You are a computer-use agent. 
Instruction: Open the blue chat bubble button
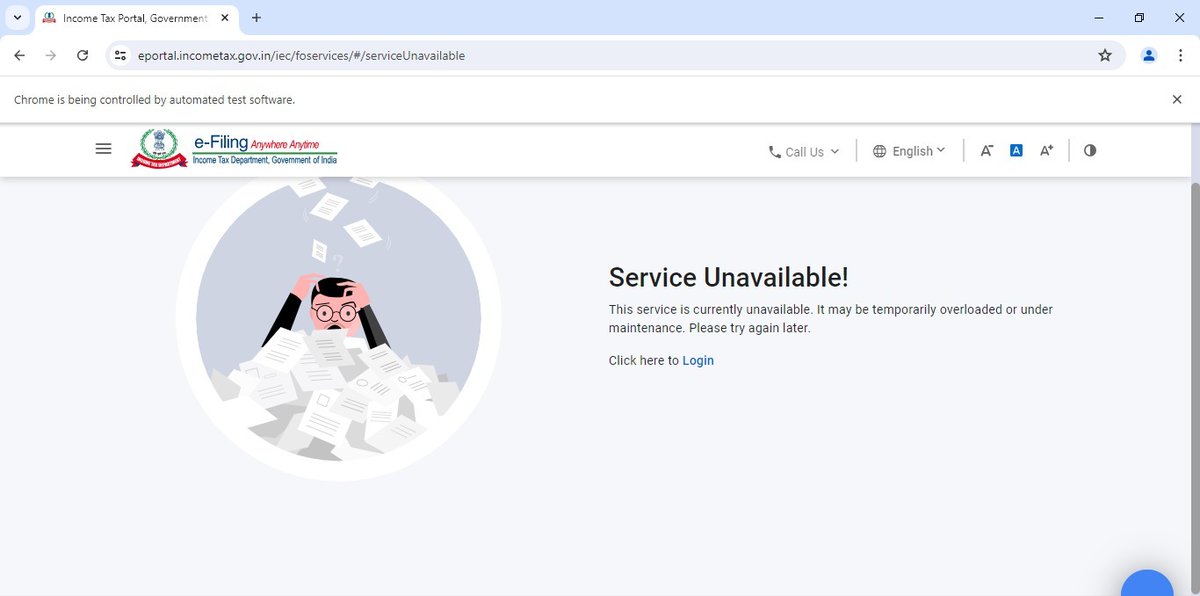(x=1147, y=583)
